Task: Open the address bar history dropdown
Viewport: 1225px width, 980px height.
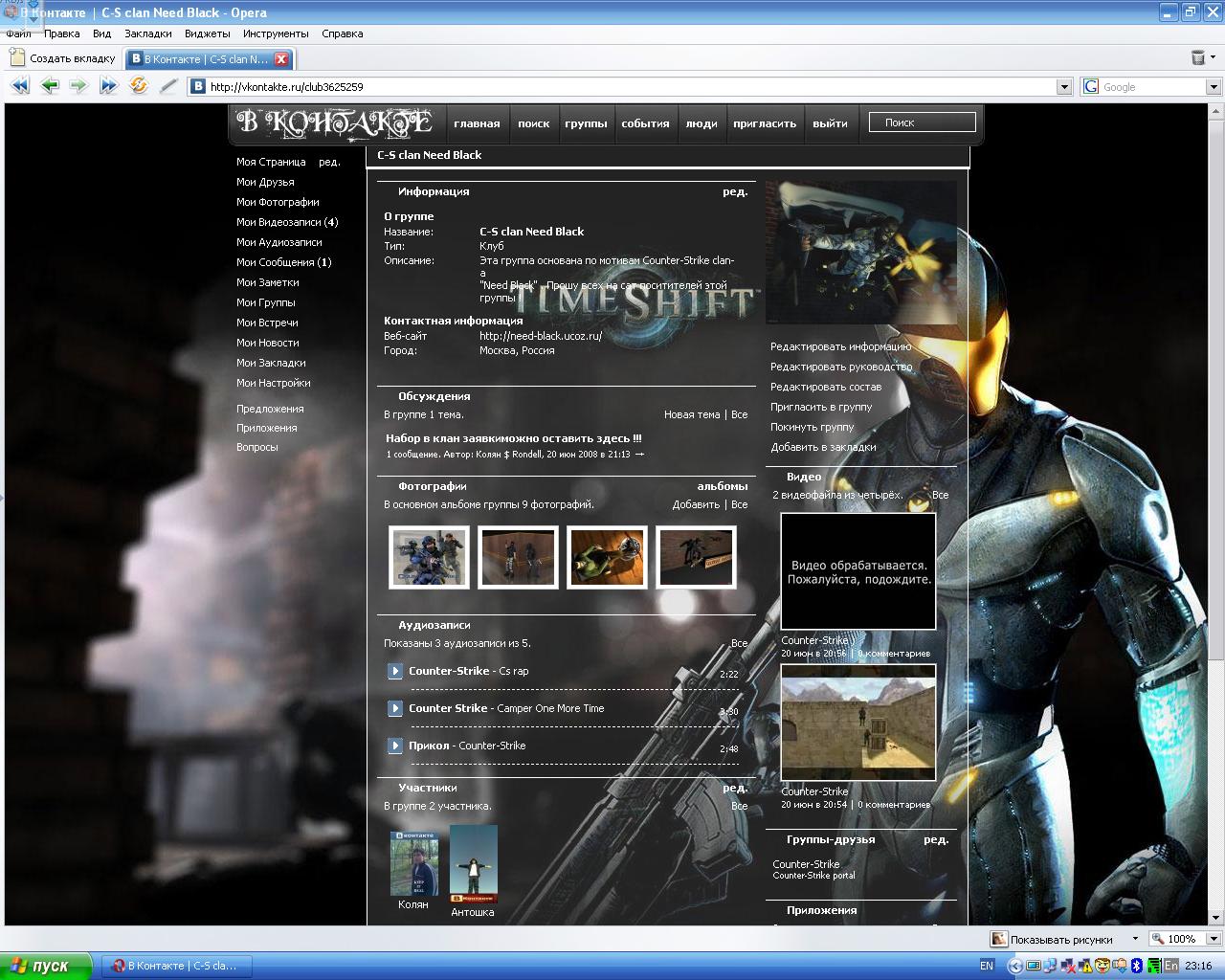Action: (x=1063, y=86)
